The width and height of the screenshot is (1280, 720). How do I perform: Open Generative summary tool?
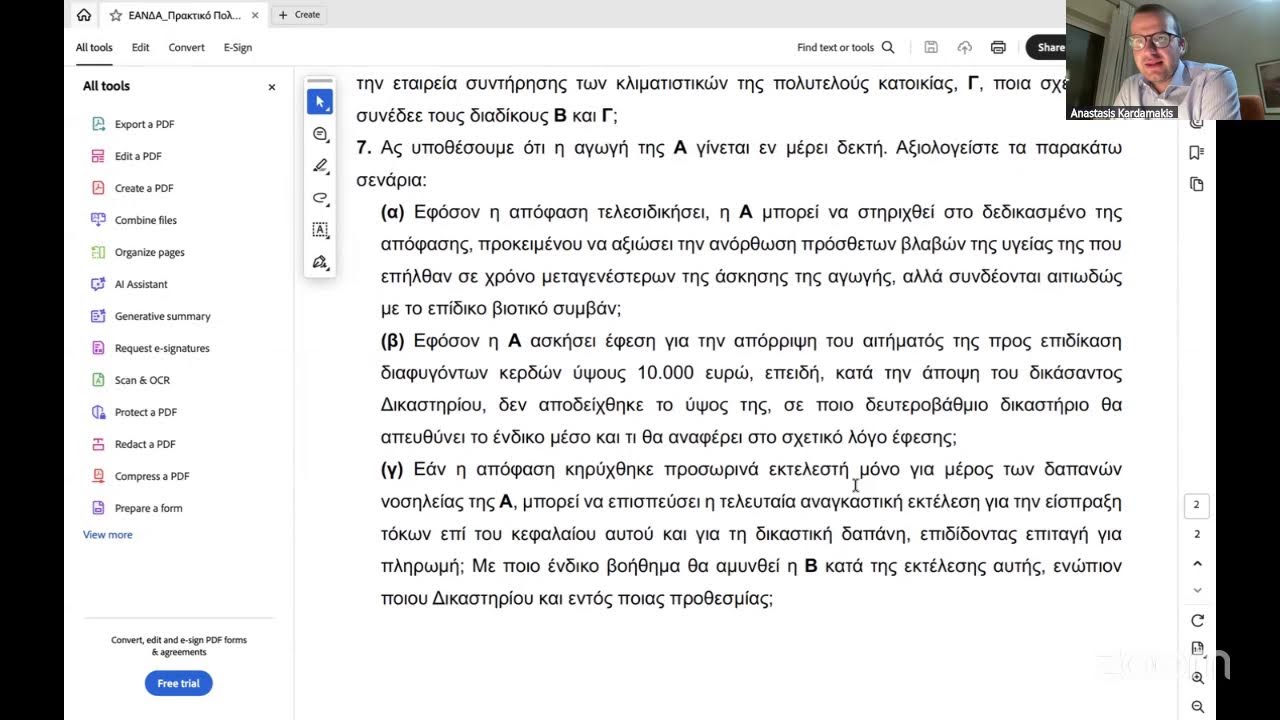tap(162, 316)
